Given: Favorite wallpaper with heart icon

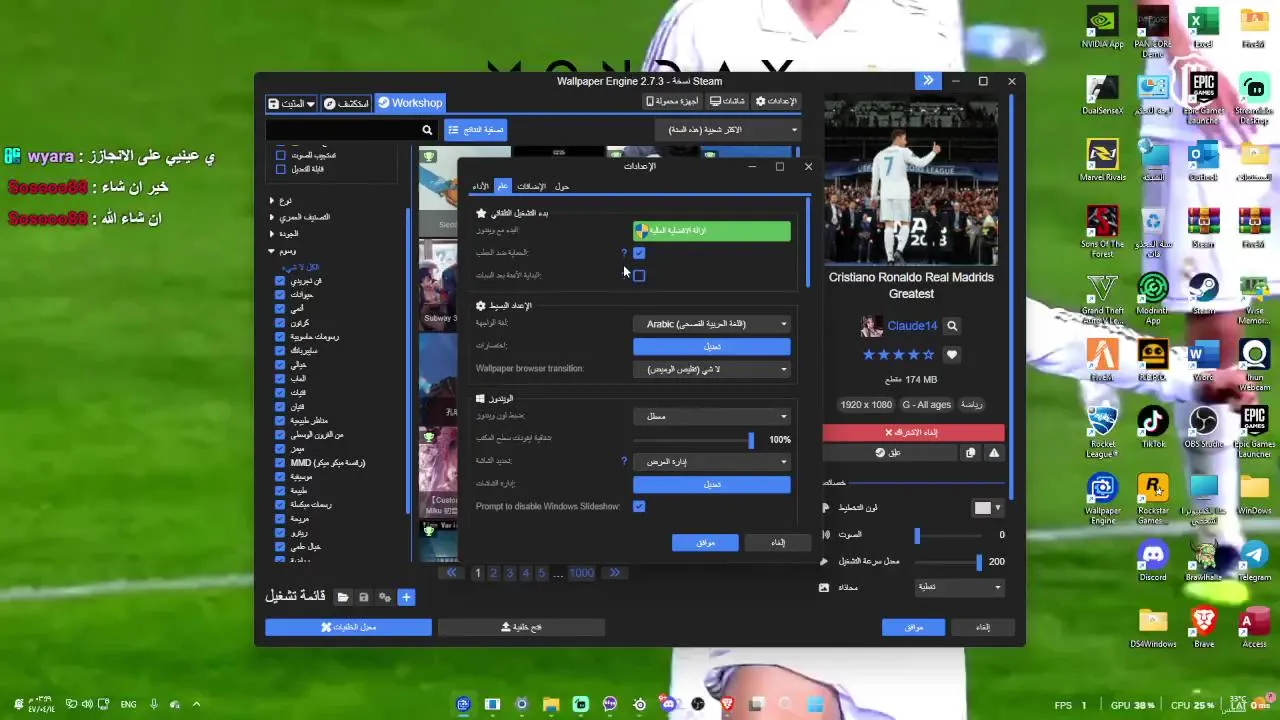Looking at the screenshot, I should [951, 355].
